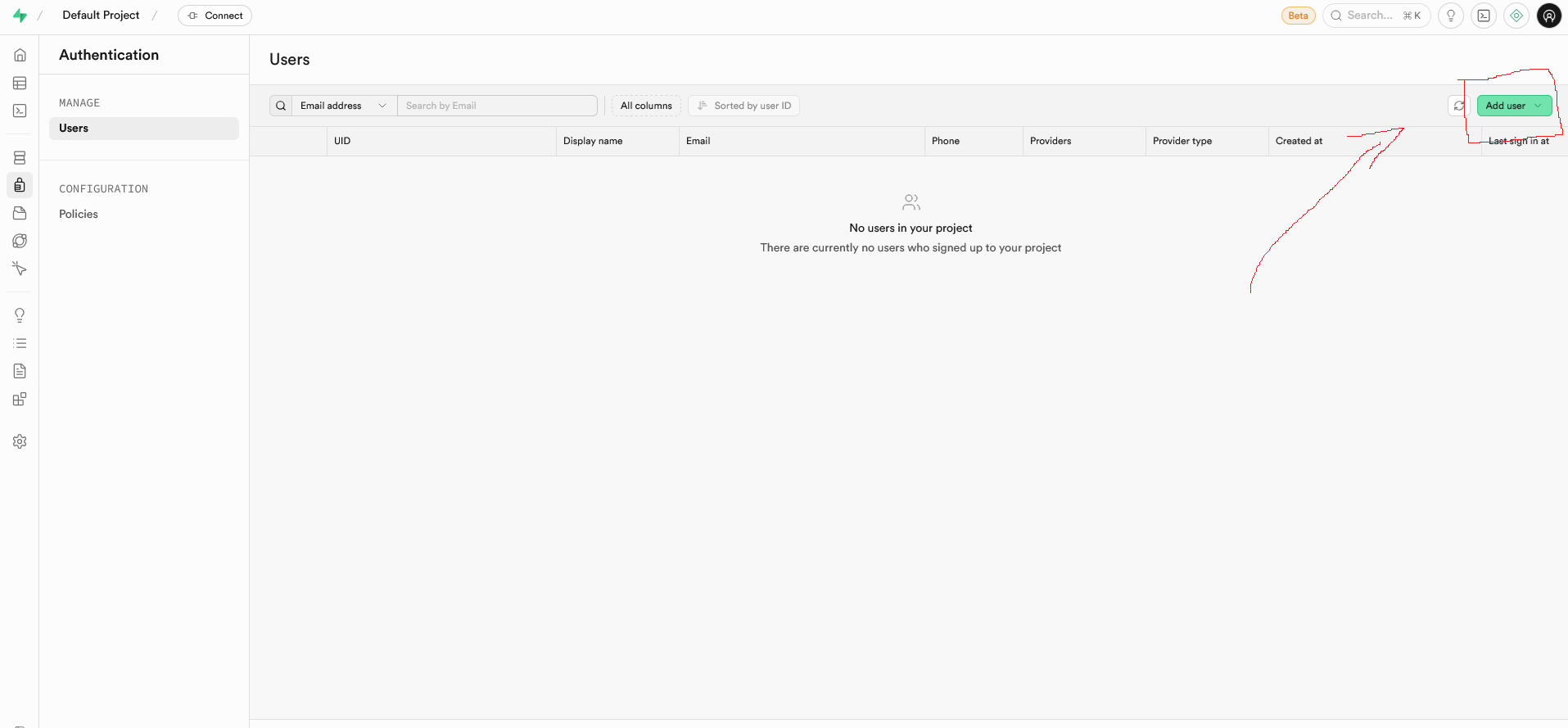Open the AI assistant icon in top bar
This screenshot has width=1568, height=728.
1516,16
